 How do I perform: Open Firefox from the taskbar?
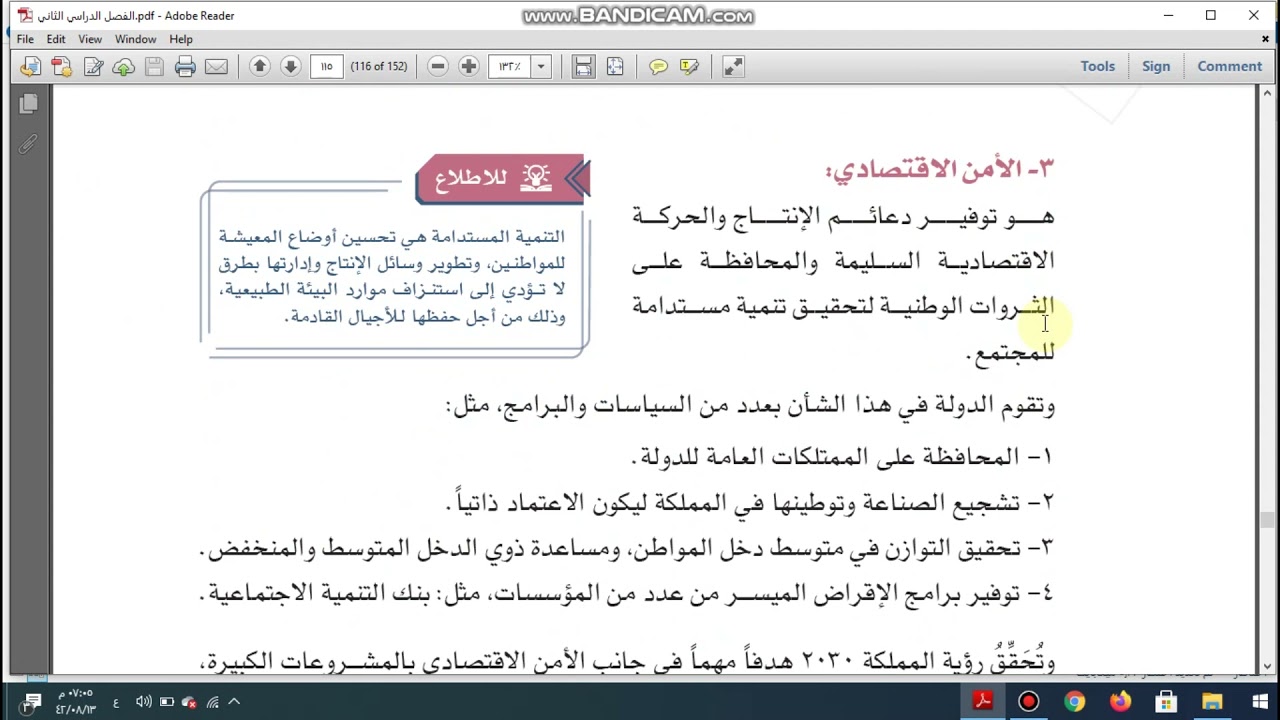(x=1120, y=701)
